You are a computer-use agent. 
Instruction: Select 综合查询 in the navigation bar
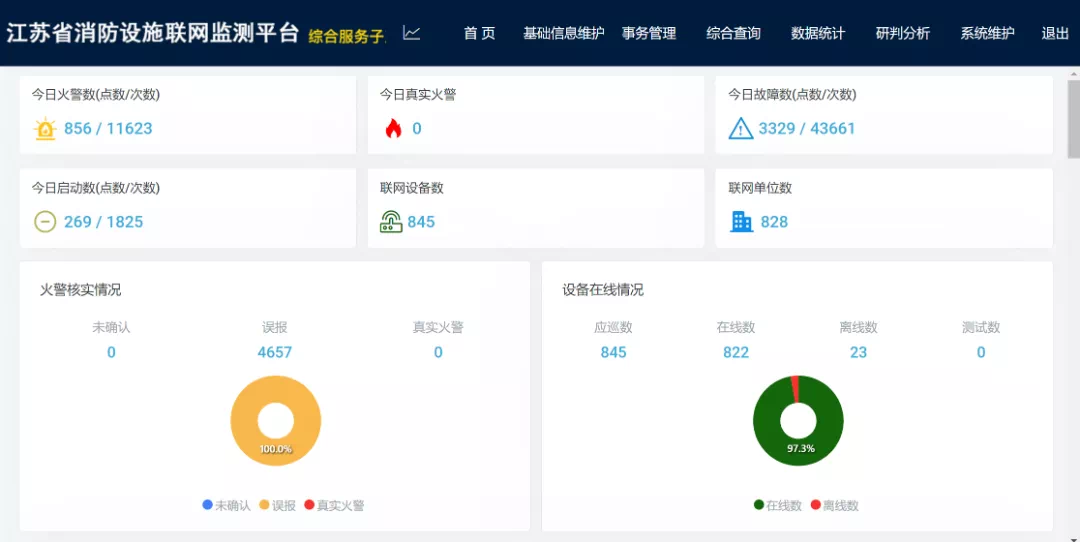point(733,33)
